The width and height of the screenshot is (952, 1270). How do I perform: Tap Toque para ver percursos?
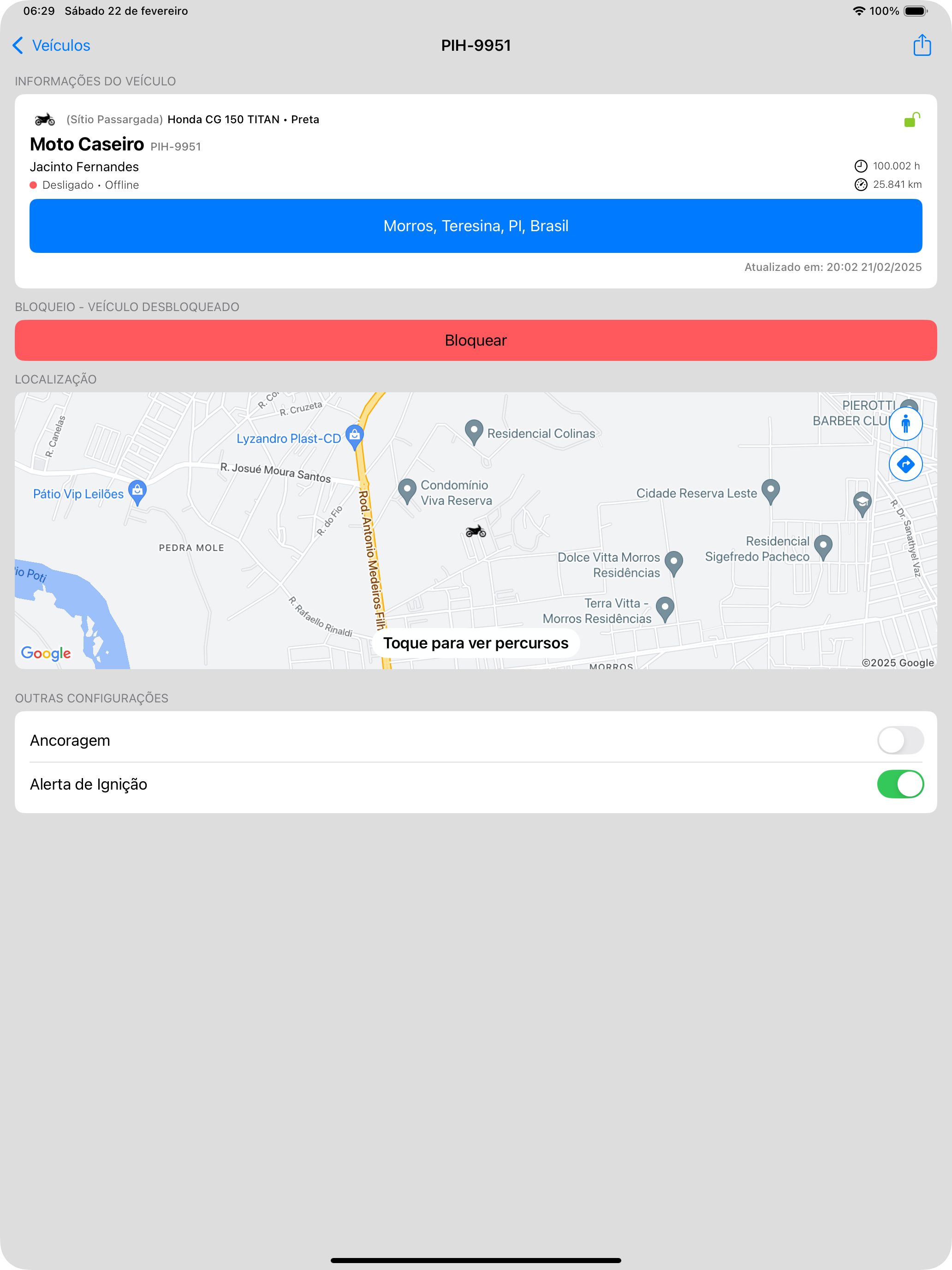point(476,643)
